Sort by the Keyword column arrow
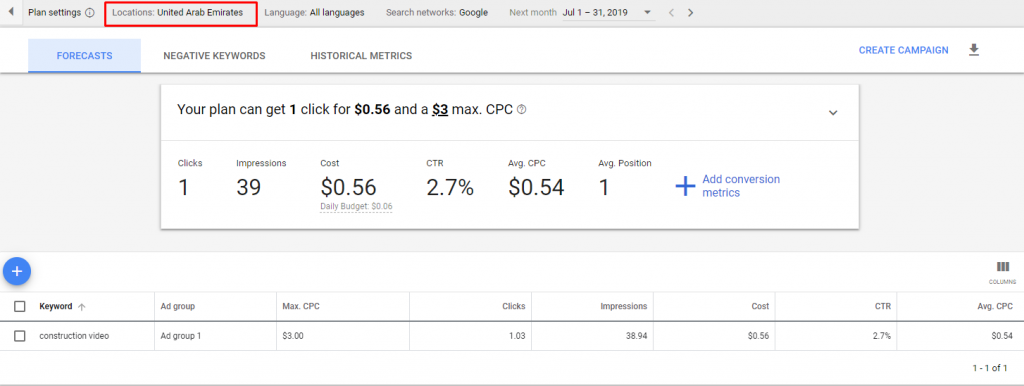This screenshot has width=1024, height=386. pos(82,306)
